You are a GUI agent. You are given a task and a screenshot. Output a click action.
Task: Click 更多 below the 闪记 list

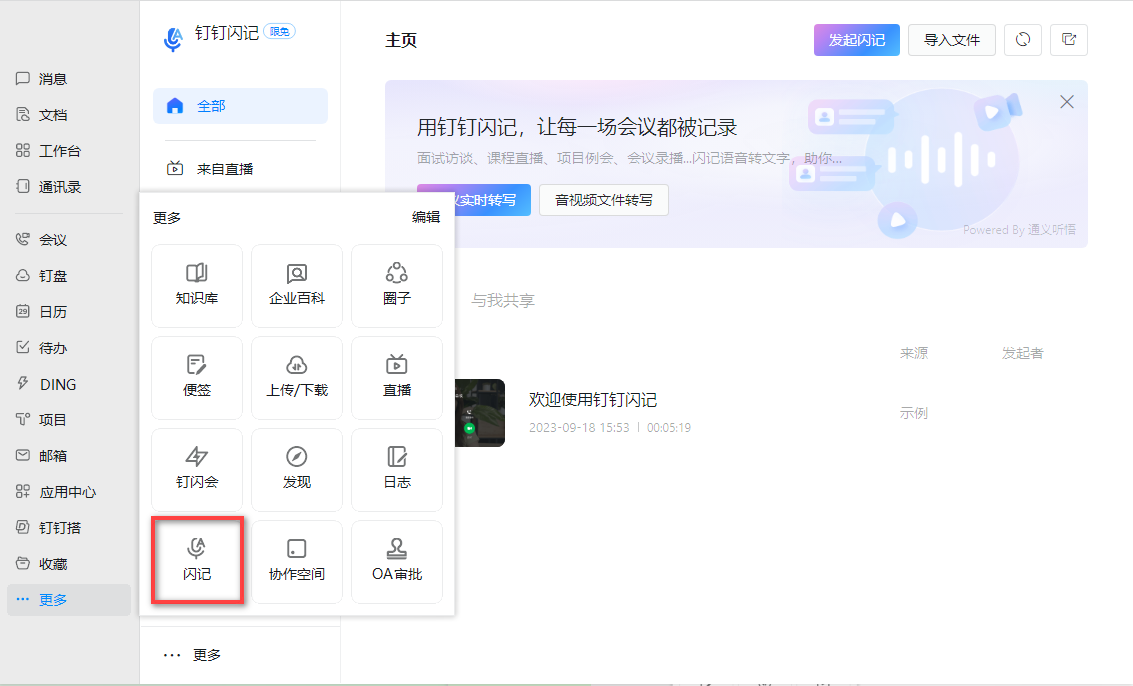192,655
